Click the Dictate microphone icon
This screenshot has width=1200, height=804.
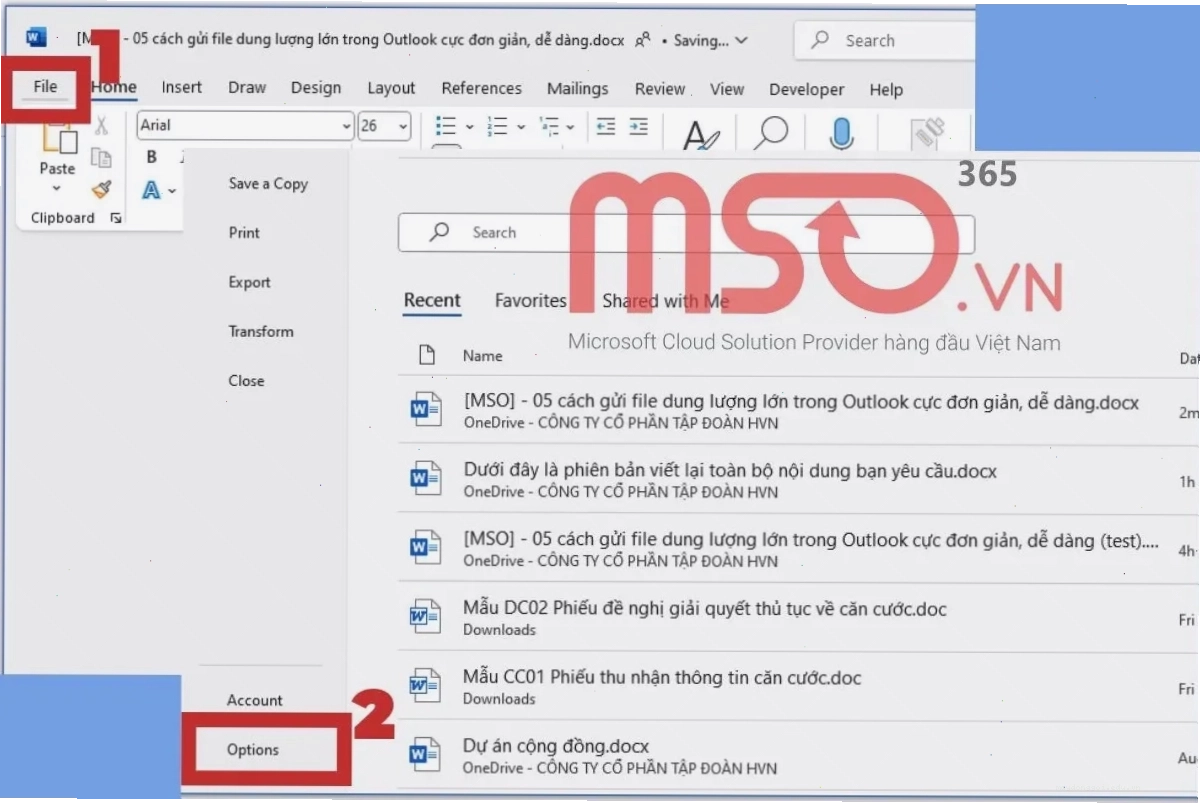click(x=841, y=134)
